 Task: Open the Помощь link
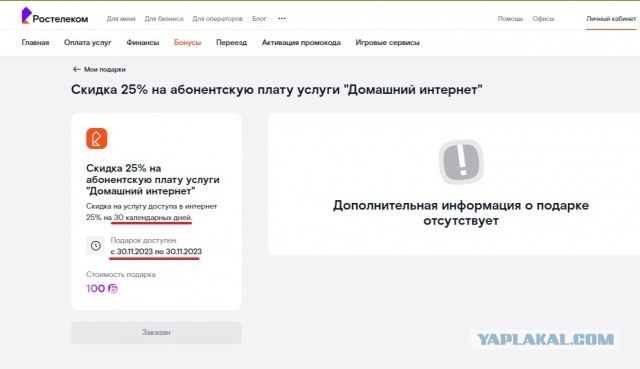coord(510,19)
